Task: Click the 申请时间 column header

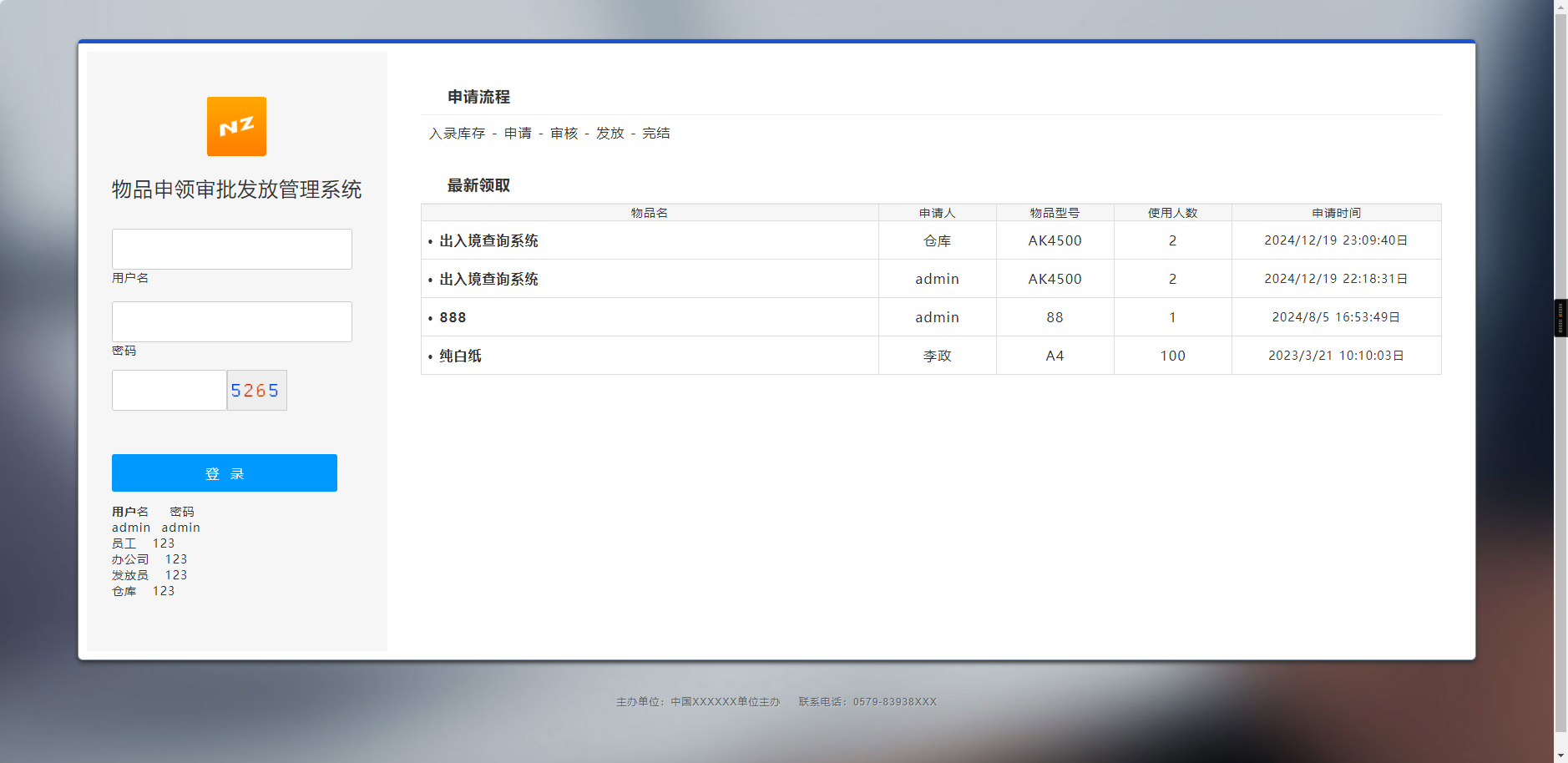Action: 1336,213
